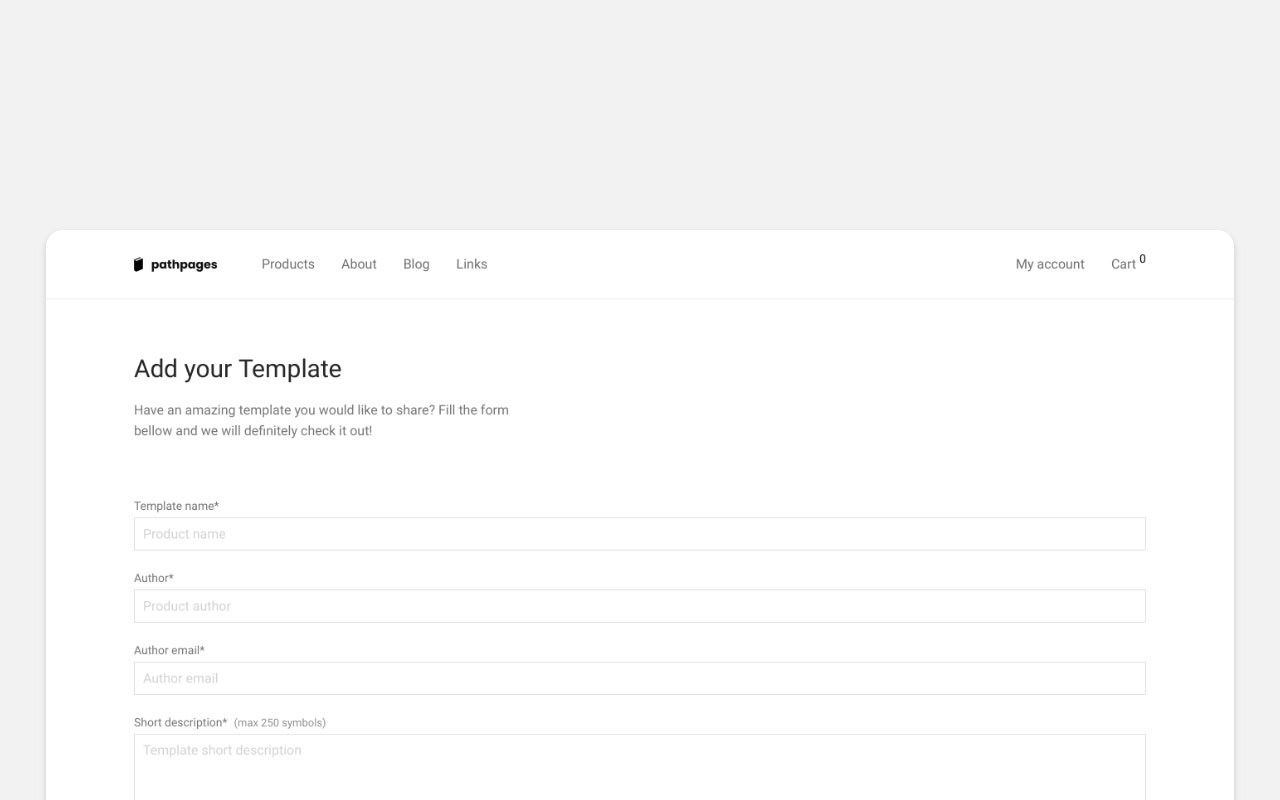Open the About page
Viewport: 1280px width, 800px height.
[x=358, y=264]
